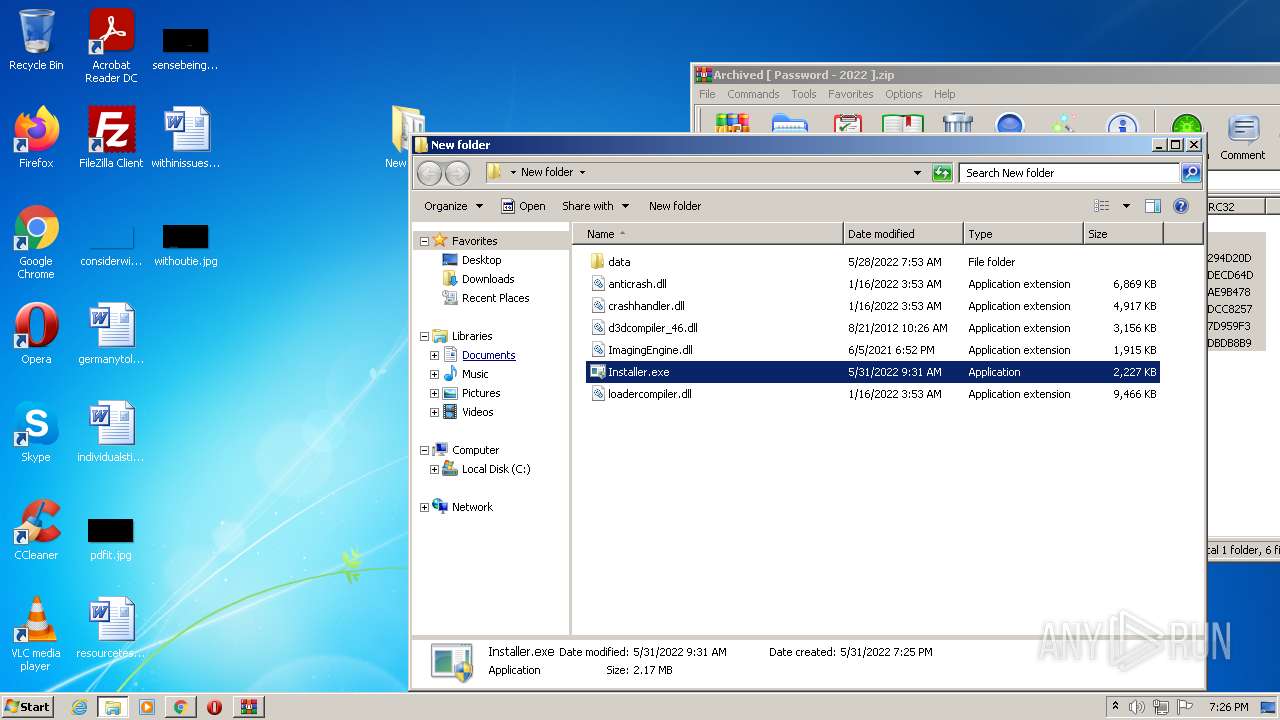Click the volume icon in system tray
Image resolution: width=1280 pixels, height=720 pixels.
tap(1137, 707)
